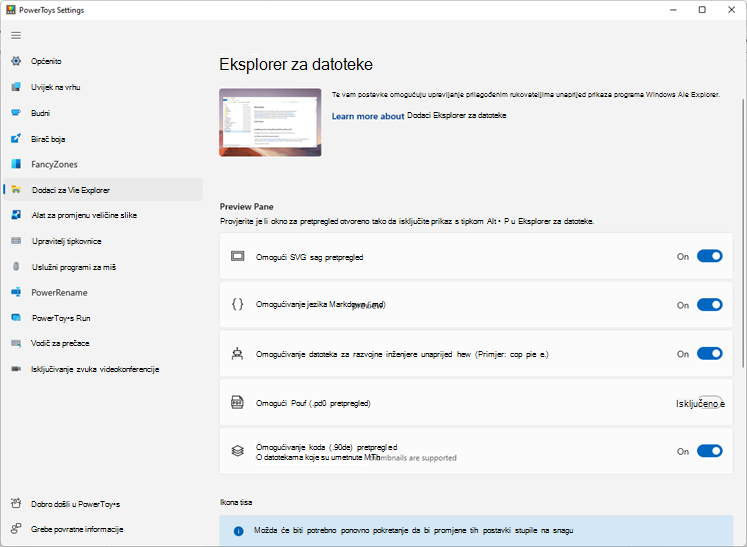Click the Eksplorer za datoteke page title
This screenshot has width=747, height=547.
(296, 64)
